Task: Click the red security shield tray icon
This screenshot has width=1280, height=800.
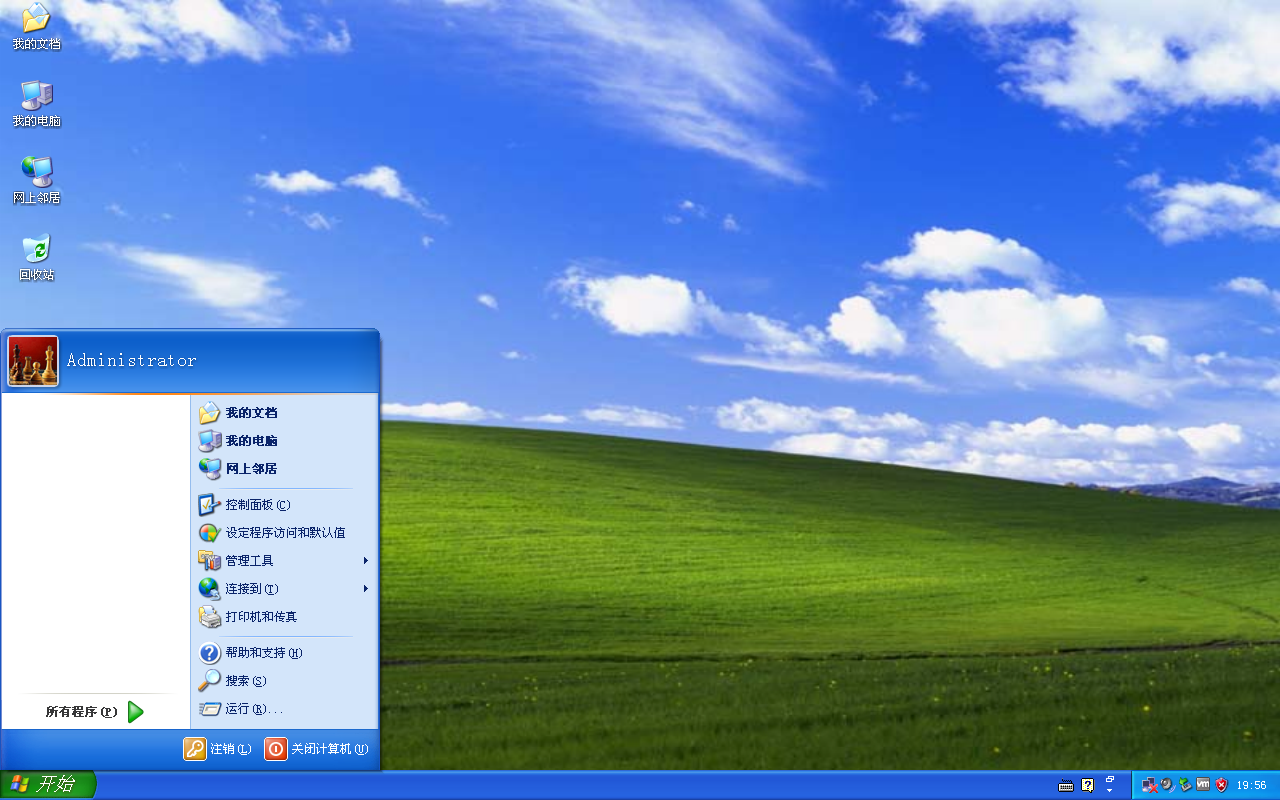Action: [x=1221, y=785]
